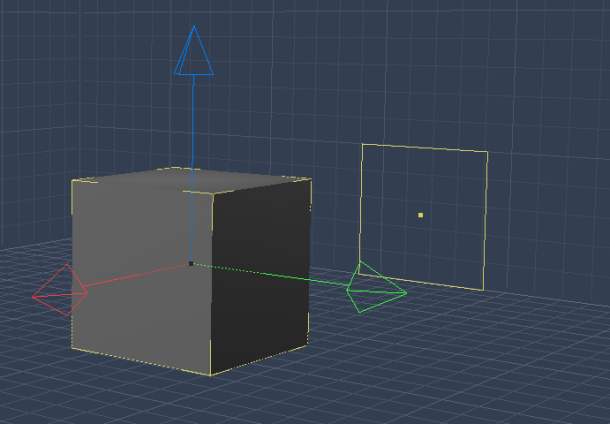Click the red X-axis arrow handle
Screen dimensions: 610x424
point(60,290)
